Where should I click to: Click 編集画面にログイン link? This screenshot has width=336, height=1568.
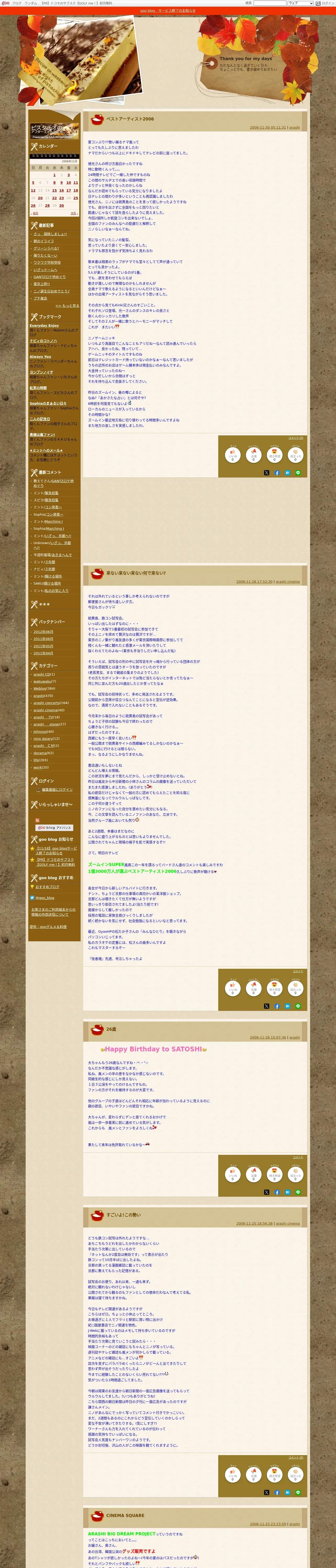[57, 789]
